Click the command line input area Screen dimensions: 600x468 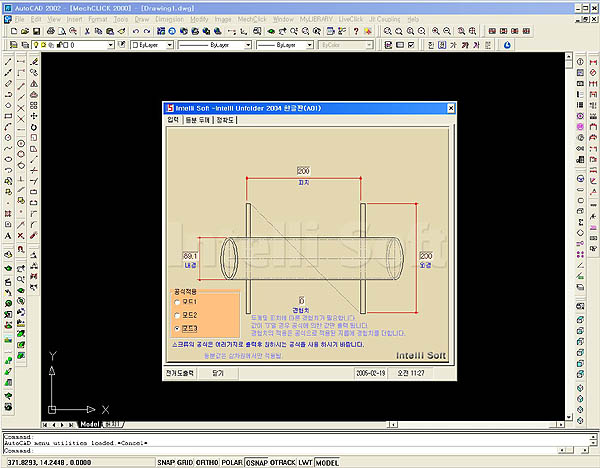coord(279,450)
